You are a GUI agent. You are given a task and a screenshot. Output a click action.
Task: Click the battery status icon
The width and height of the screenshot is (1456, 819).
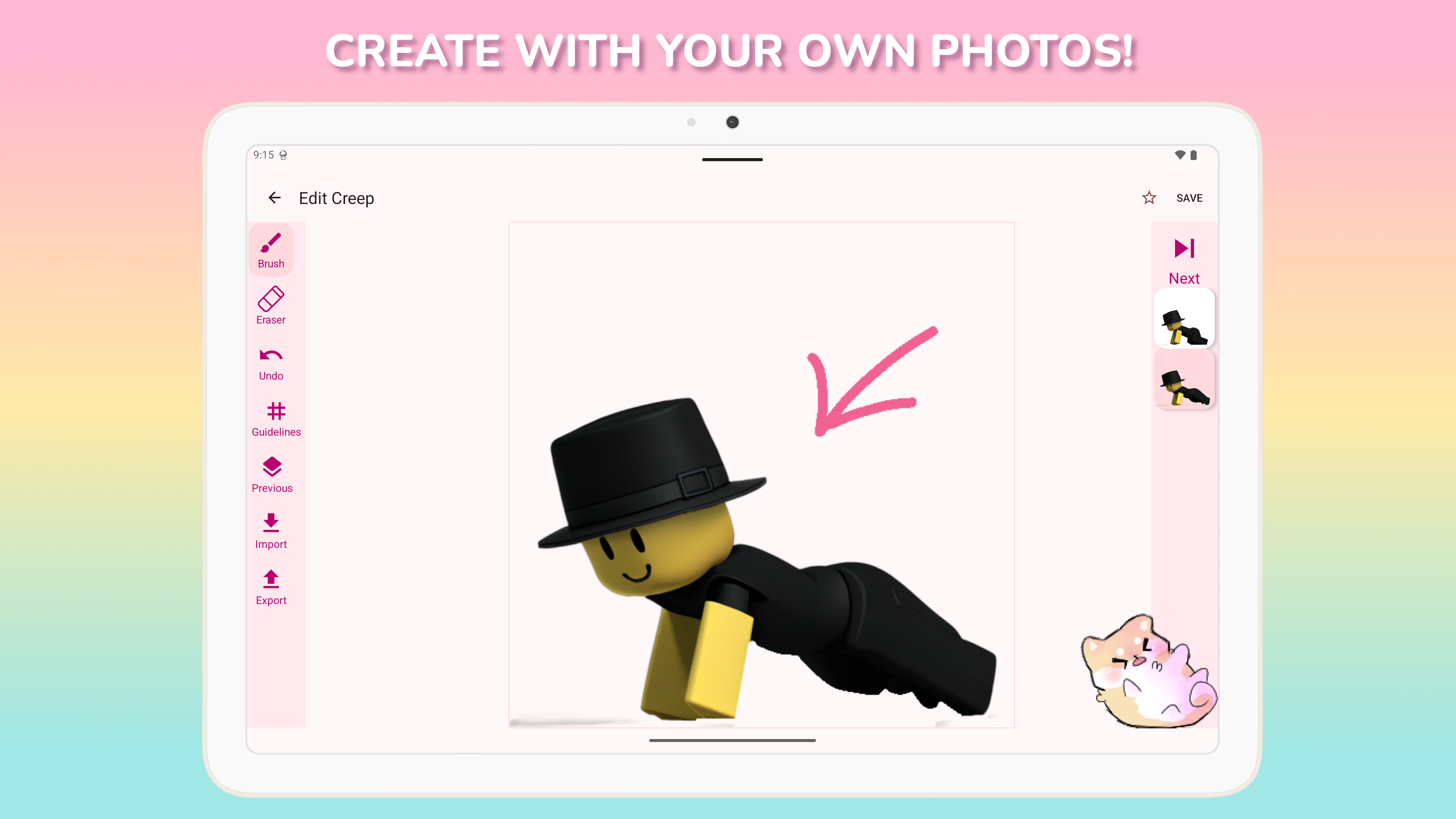click(x=1194, y=155)
